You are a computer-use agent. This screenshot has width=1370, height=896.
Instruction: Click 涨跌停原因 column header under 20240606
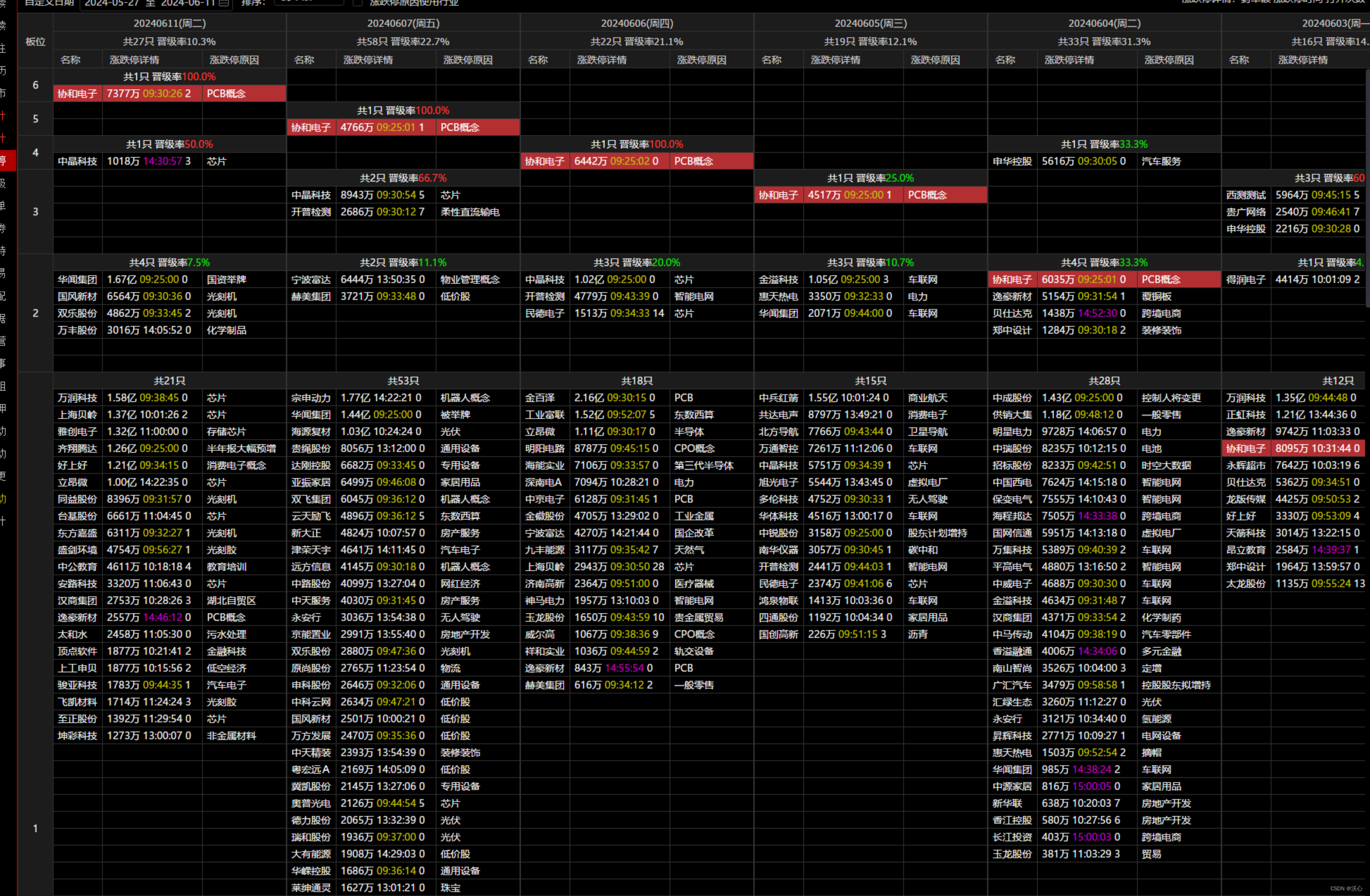(701, 60)
